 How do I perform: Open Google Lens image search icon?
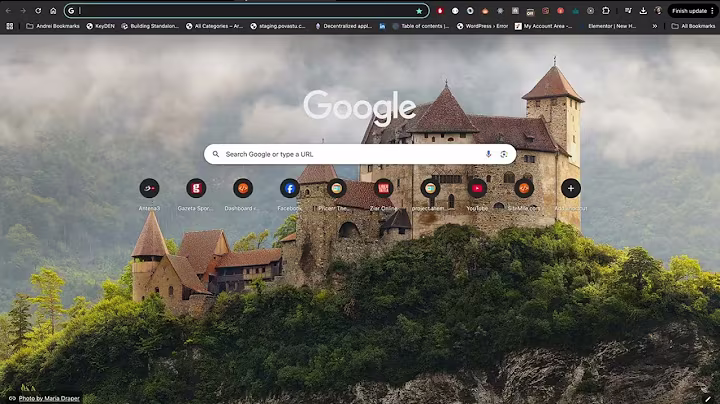click(504, 154)
